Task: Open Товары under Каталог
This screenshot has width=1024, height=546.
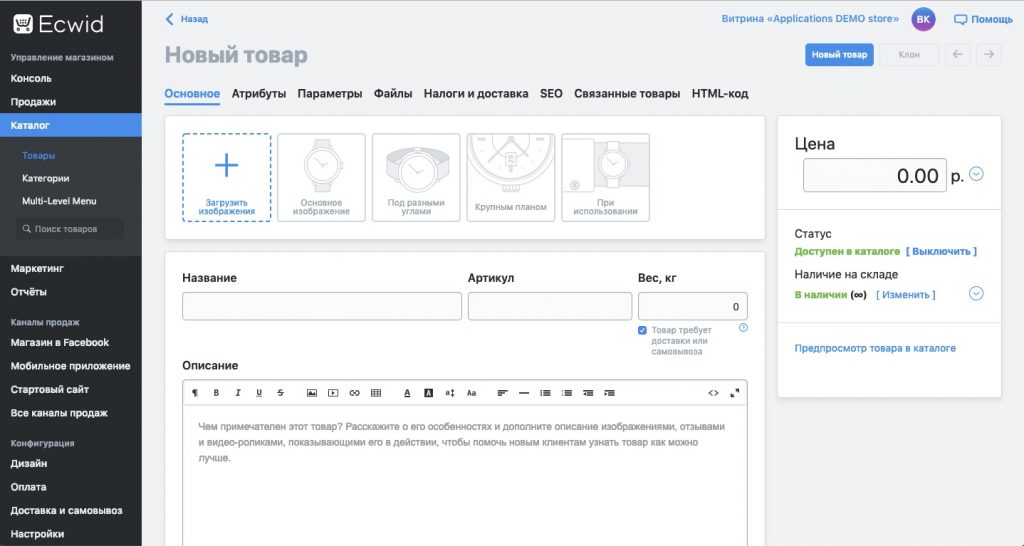Action: 39,155
